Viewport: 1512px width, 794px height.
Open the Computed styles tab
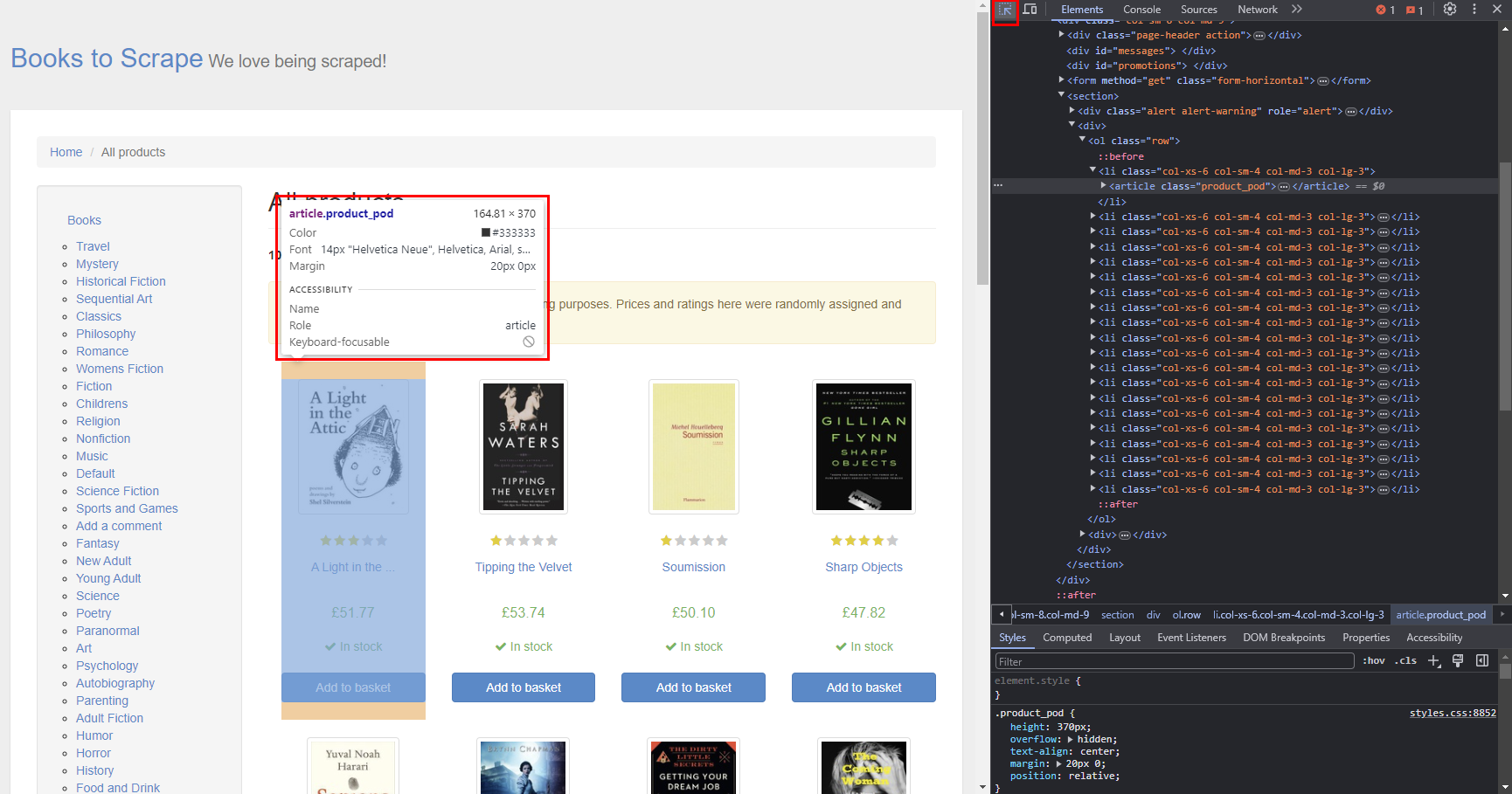(1067, 638)
